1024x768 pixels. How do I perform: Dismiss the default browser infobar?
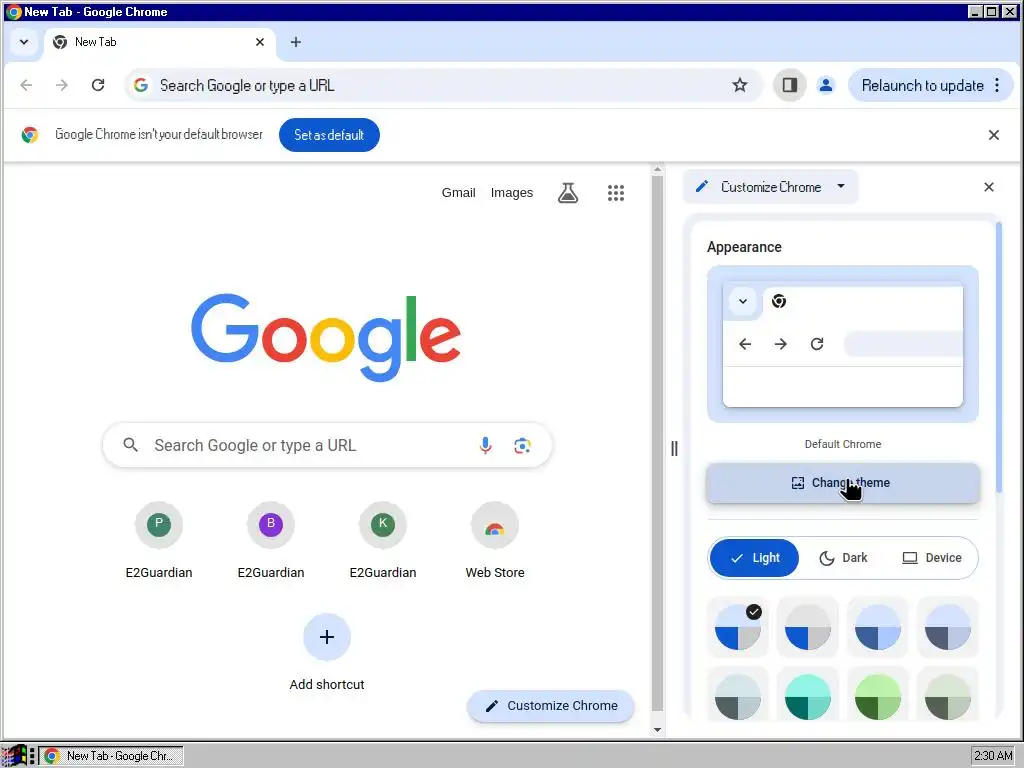pos(993,135)
